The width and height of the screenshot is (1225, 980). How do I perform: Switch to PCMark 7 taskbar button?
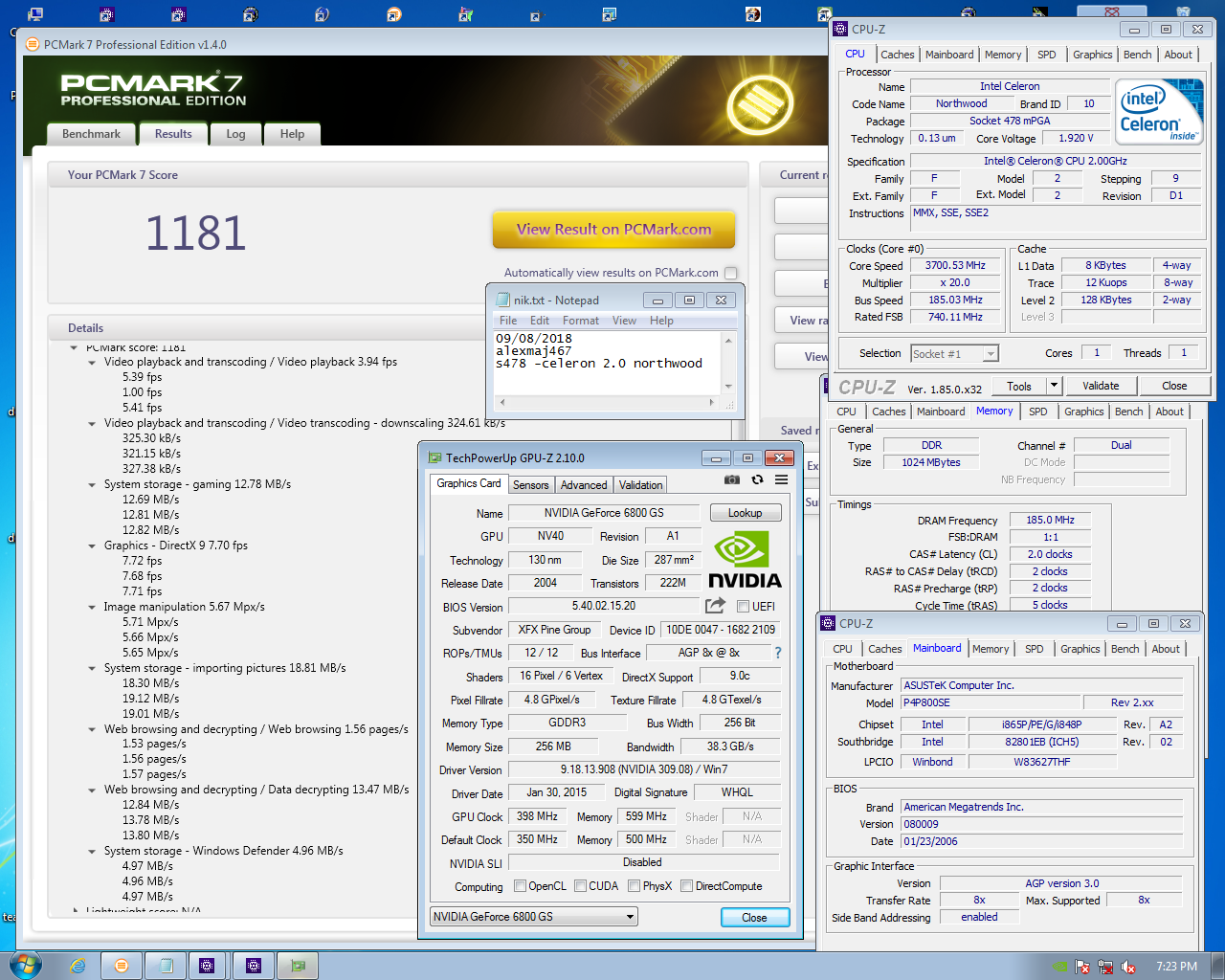click(x=122, y=966)
